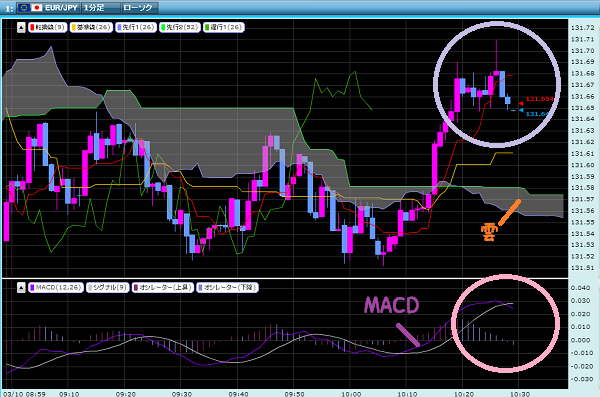
Task: Click the 10:20 time axis label
Action: [464, 394]
